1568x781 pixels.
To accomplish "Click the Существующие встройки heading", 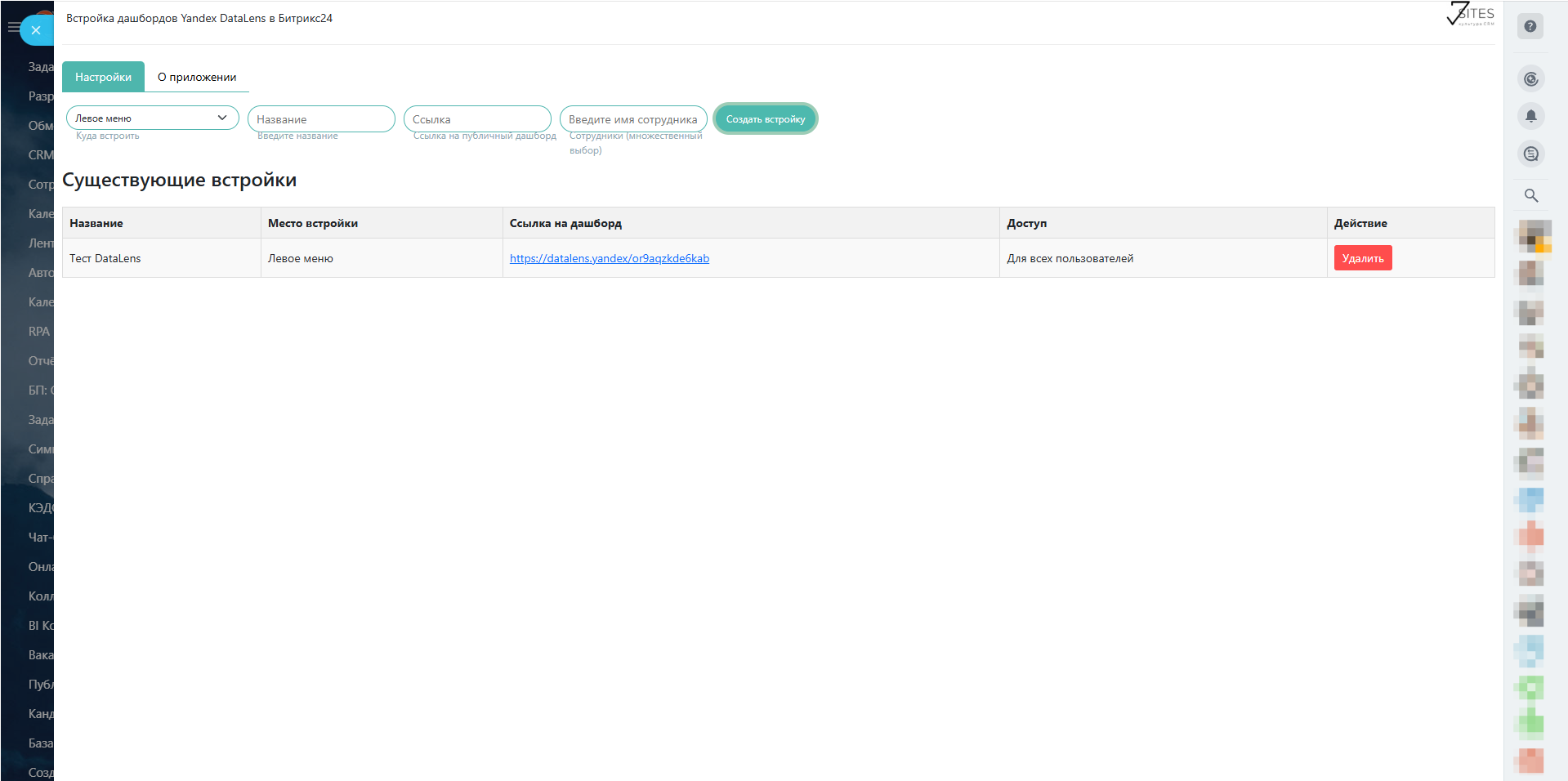I will tap(180, 180).
